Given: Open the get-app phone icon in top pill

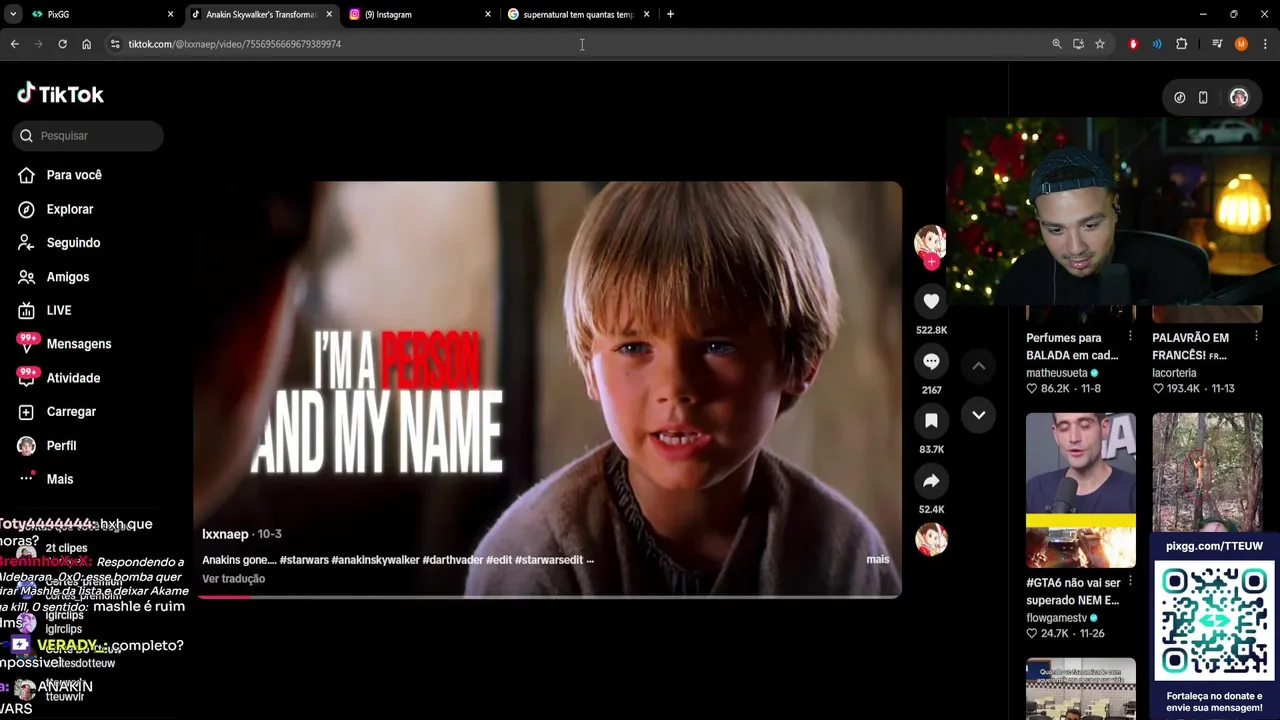Looking at the screenshot, I should point(1203,97).
